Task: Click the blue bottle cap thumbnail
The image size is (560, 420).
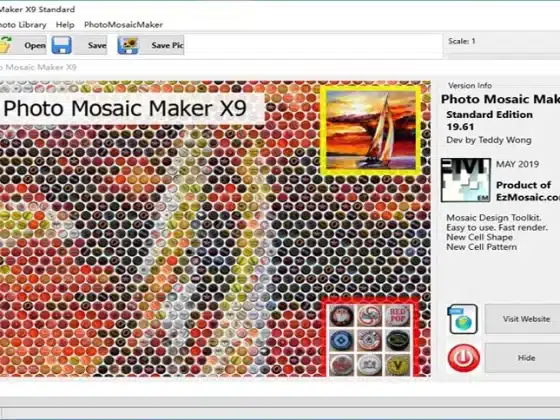Action: coord(341,340)
